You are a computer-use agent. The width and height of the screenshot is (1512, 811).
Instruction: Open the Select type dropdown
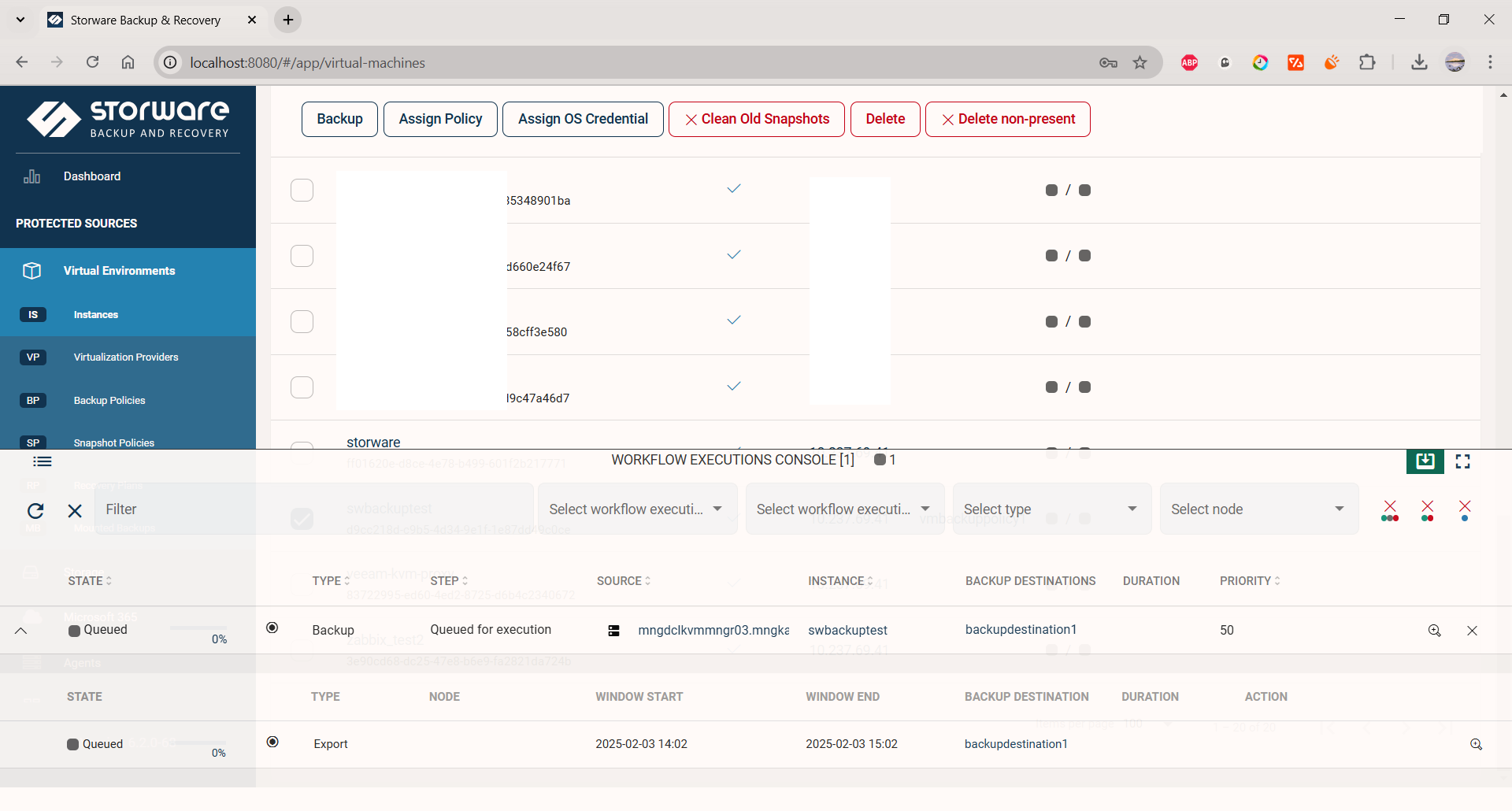1051,509
